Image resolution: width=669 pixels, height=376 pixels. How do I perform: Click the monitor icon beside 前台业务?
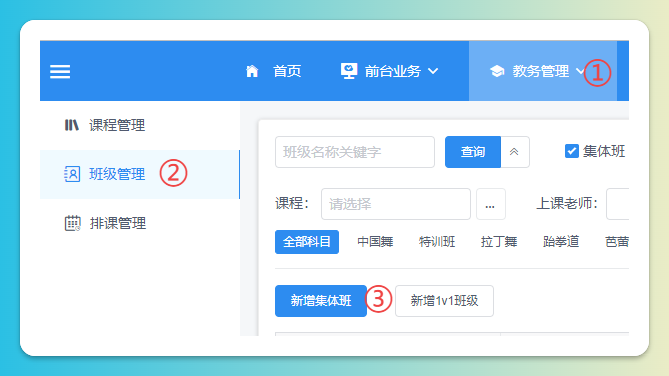349,71
